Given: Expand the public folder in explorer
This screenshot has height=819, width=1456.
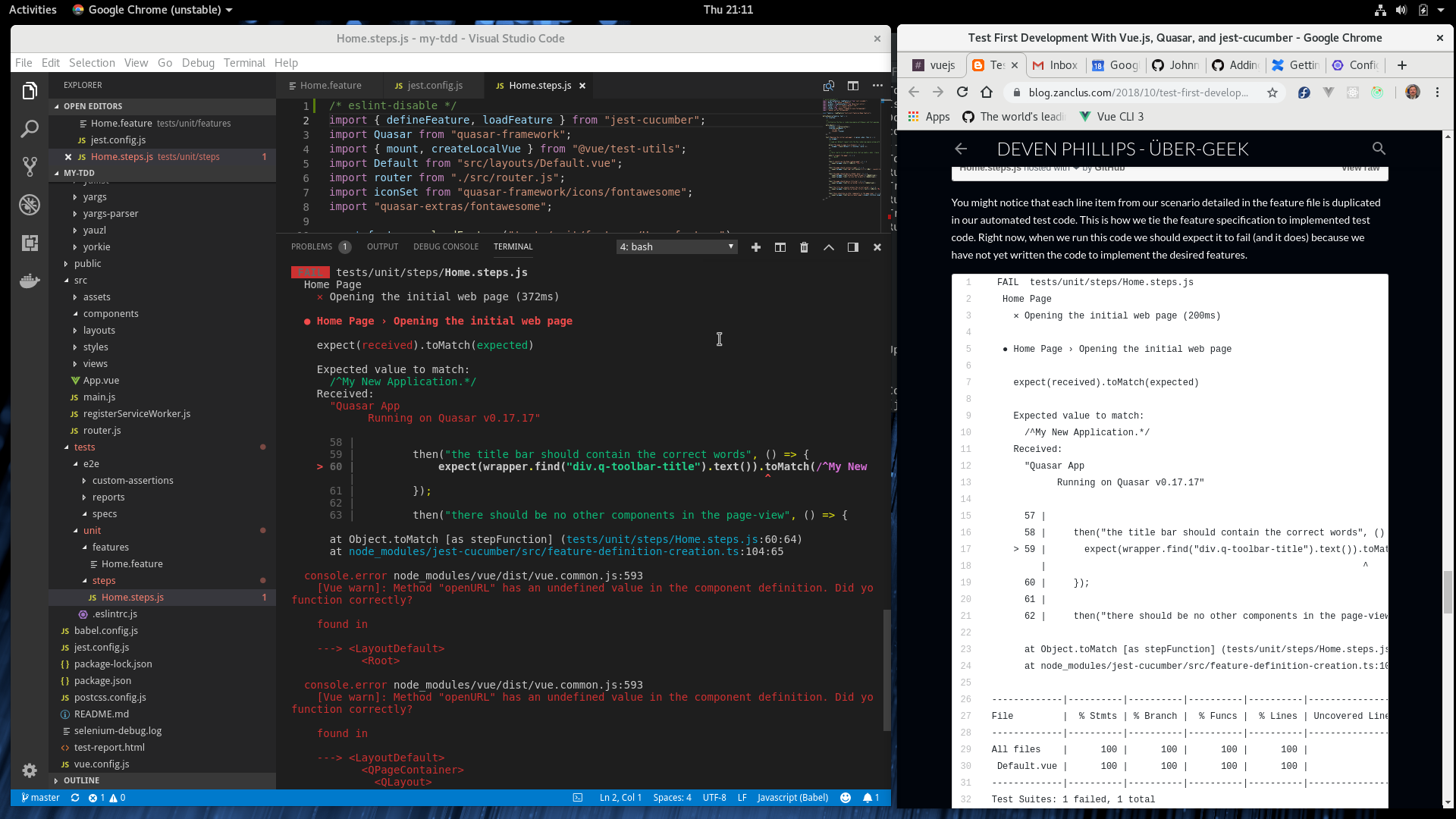Looking at the screenshot, I should click(87, 264).
